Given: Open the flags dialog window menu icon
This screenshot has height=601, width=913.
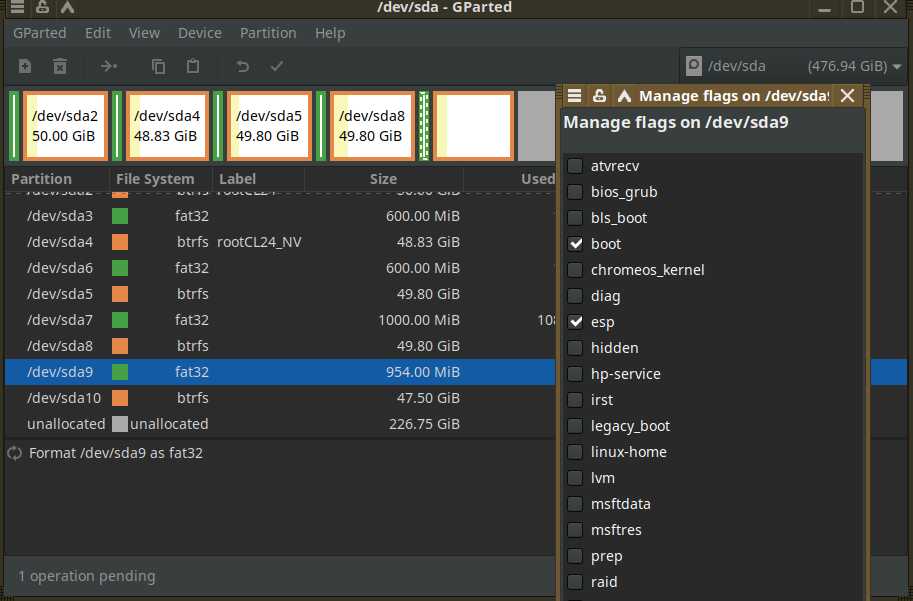Looking at the screenshot, I should tap(574, 96).
